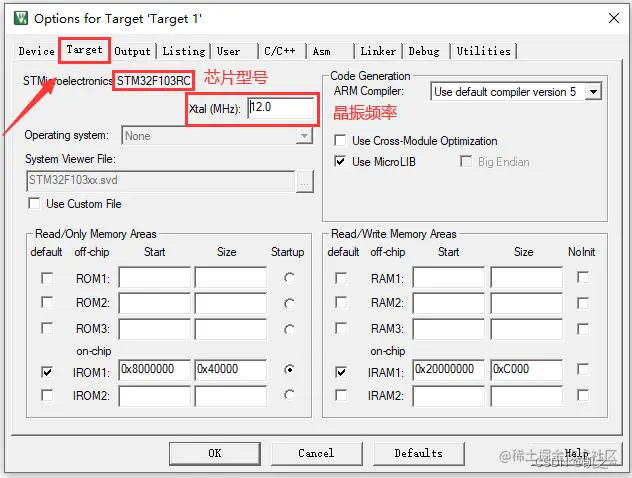The width and height of the screenshot is (632, 478).
Task: Click the IRAM2 Size field
Action: 526,396
